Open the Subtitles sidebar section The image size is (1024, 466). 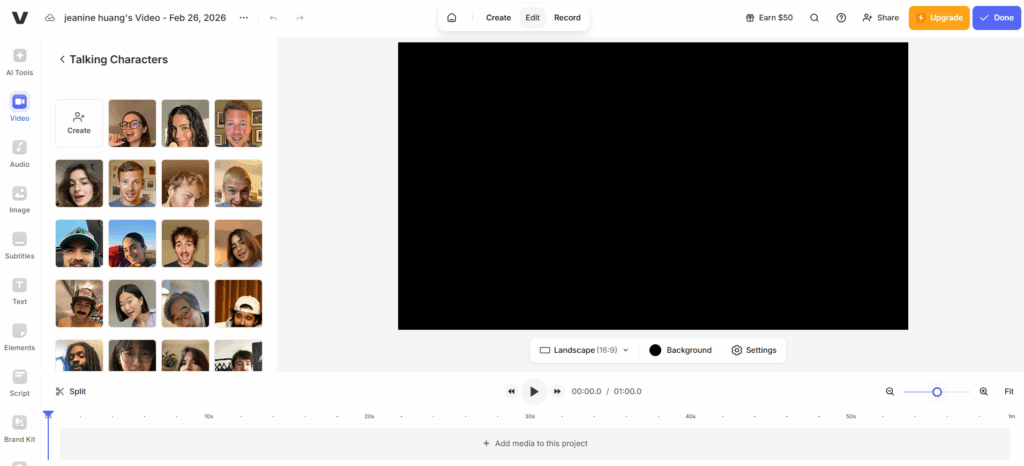pyautogui.click(x=20, y=245)
